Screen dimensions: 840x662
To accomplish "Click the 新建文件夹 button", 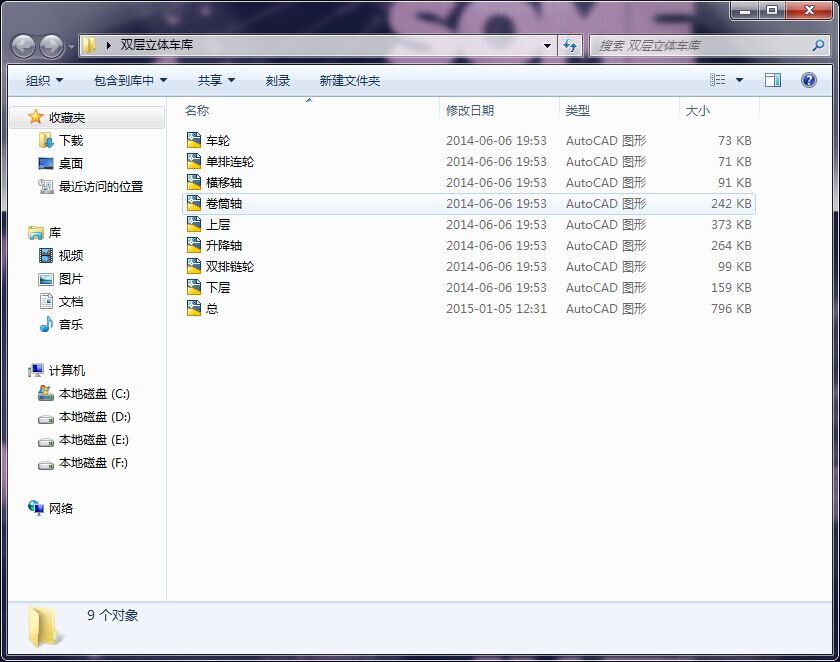I will (349, 80).
